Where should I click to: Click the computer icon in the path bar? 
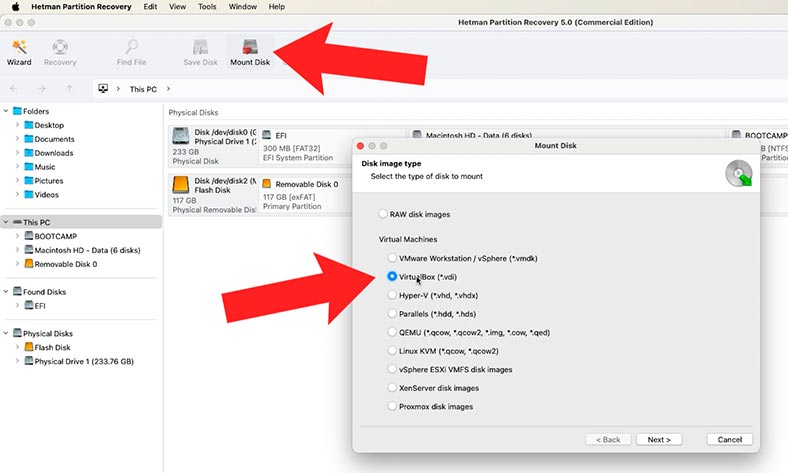[103, 88]
